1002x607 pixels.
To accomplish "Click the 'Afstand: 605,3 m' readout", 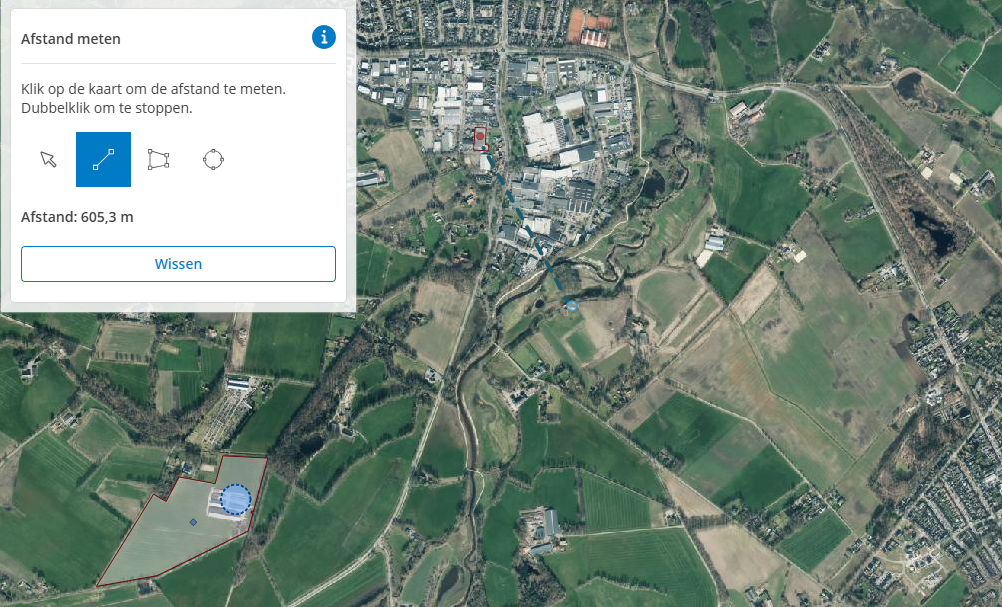I will [x=77, y=217].
